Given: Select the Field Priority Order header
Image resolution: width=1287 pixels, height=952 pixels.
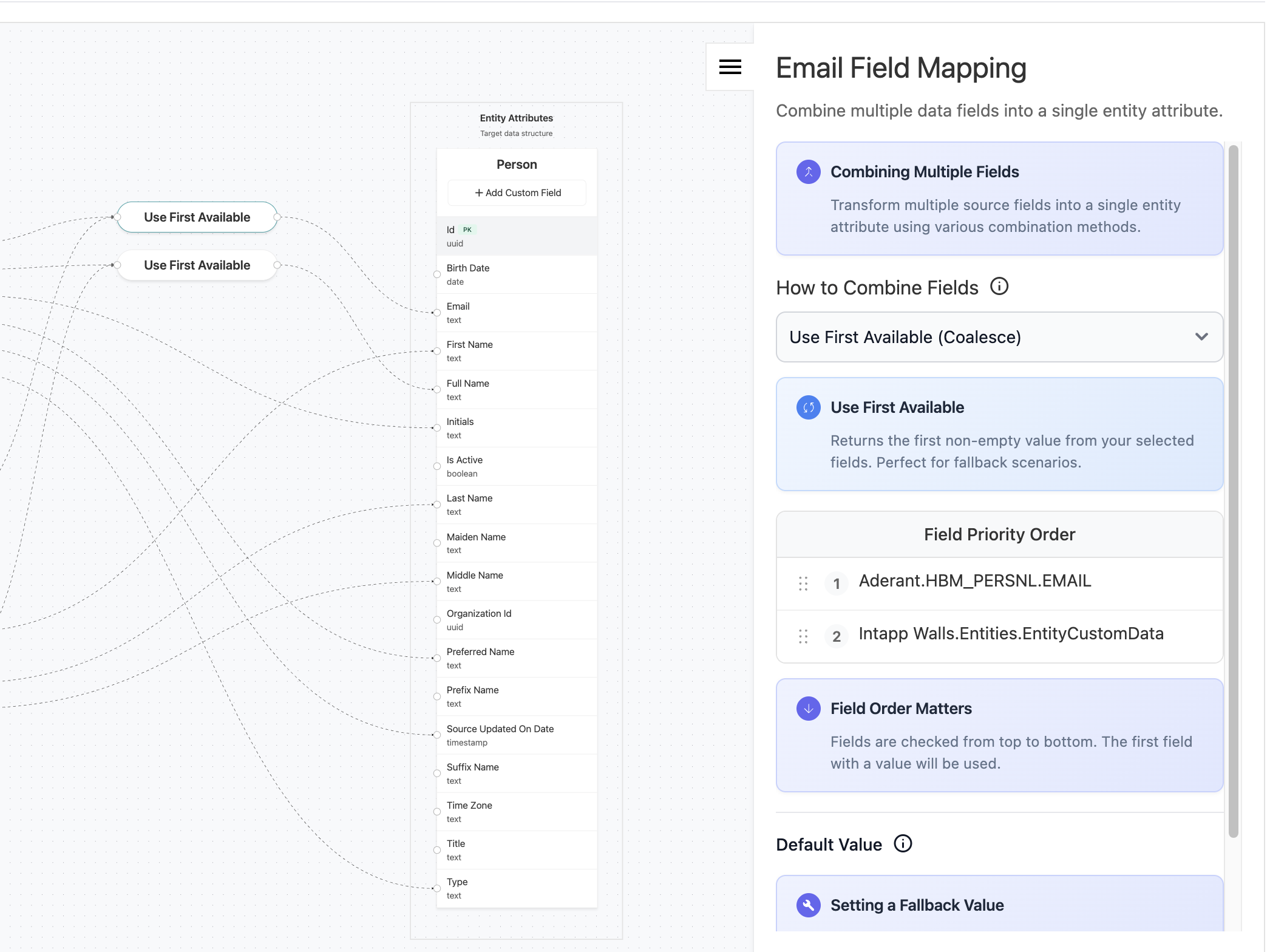Looking at the screenshot, I should tap(999, 534).
